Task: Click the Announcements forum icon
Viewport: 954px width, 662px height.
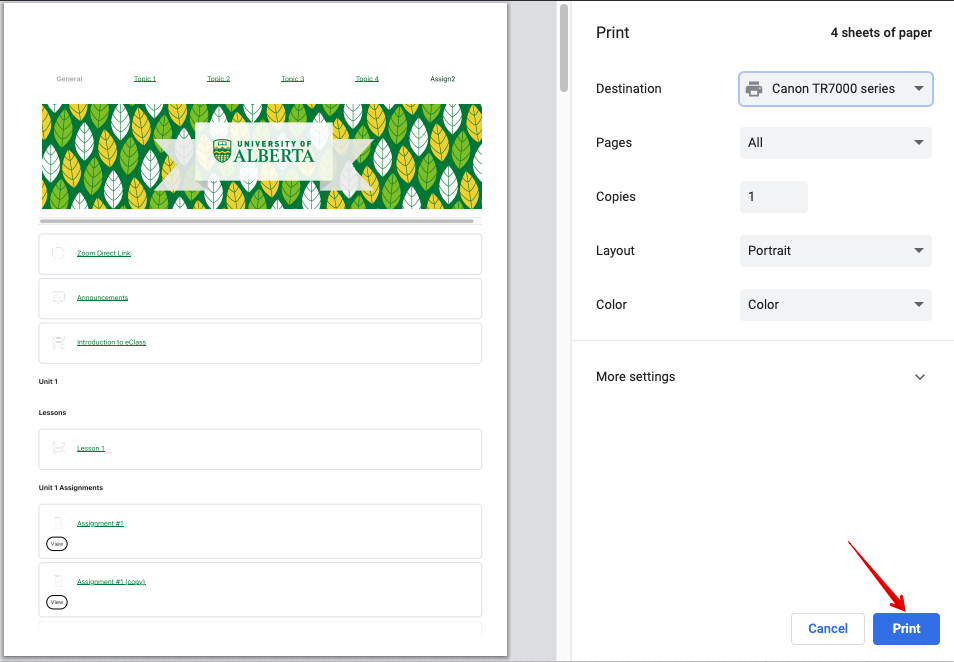Action: tap(58, 297)
